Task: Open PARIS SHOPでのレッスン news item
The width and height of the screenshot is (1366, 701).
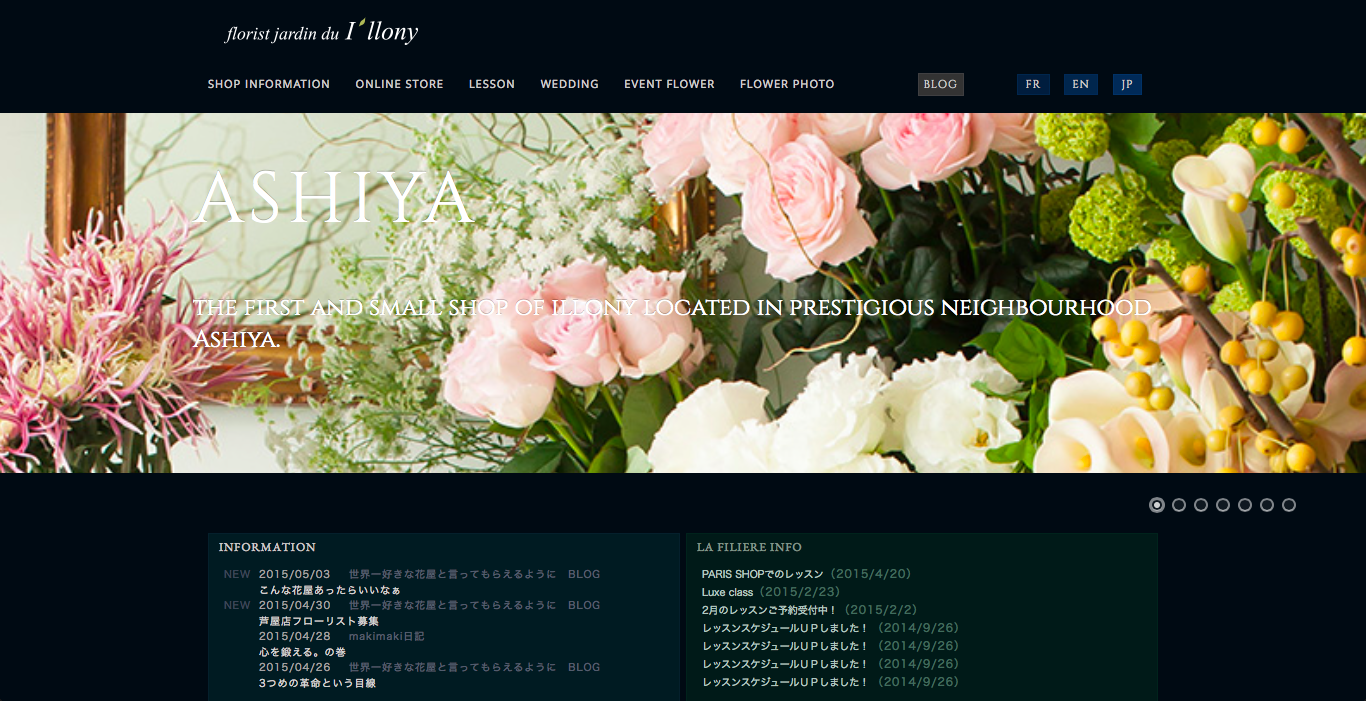Action: pyautogui.click(x=762, y=574)
